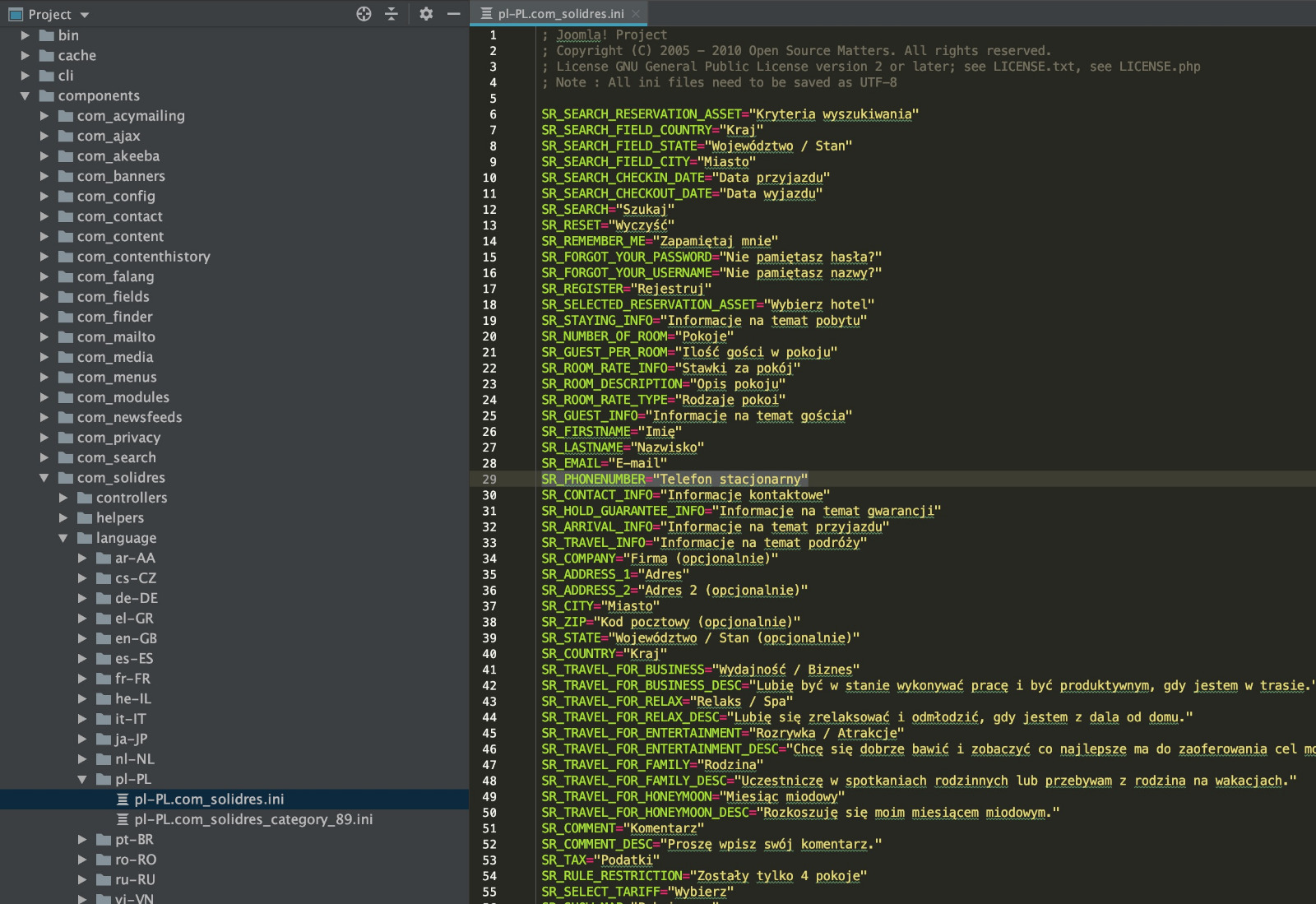
Task: Open the Project view dropdown arrow
Action: coord(85,15)
